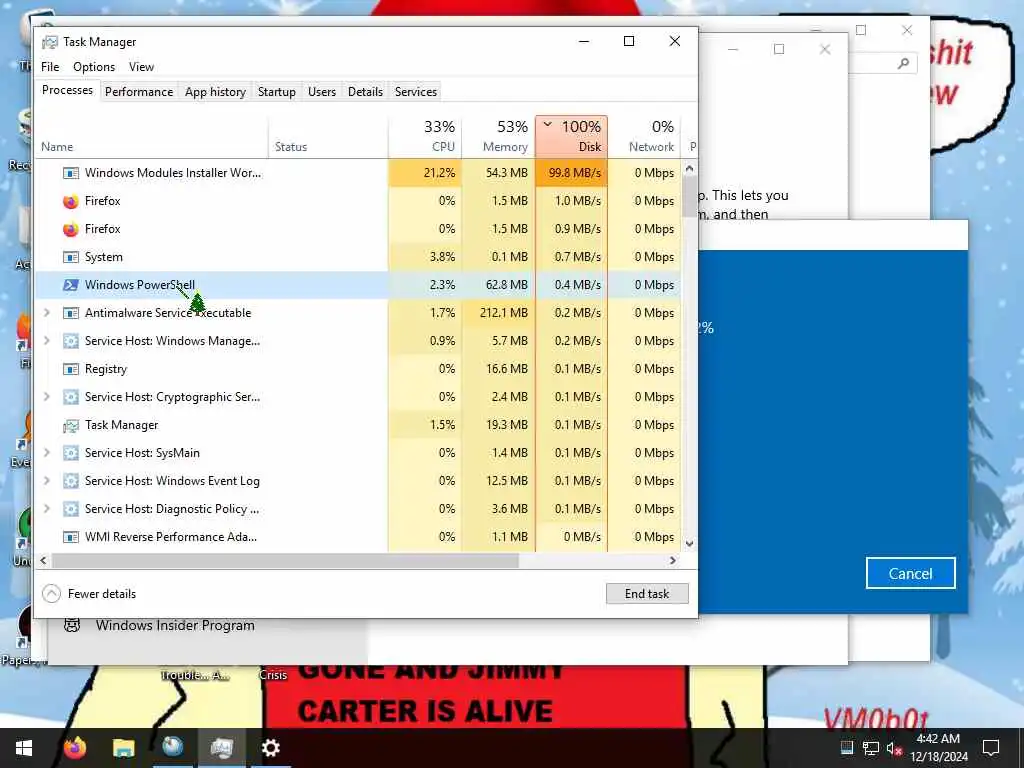Viewport: 1024px width, 768px height.
Task: Click the search magnifier in background window
Action: click(x=903, y=63)
